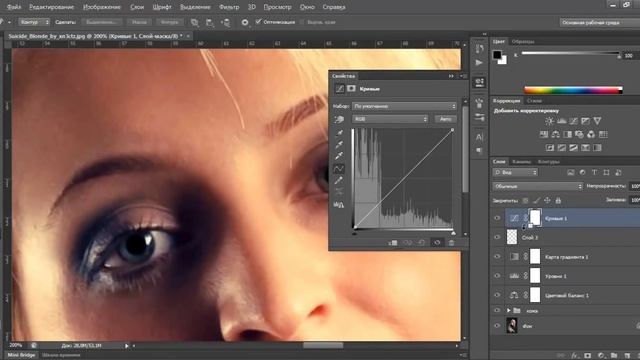This screenshot has height=360, width=640.
Task: Hide the Кривые 1 layer
Action: click(497, 218)
